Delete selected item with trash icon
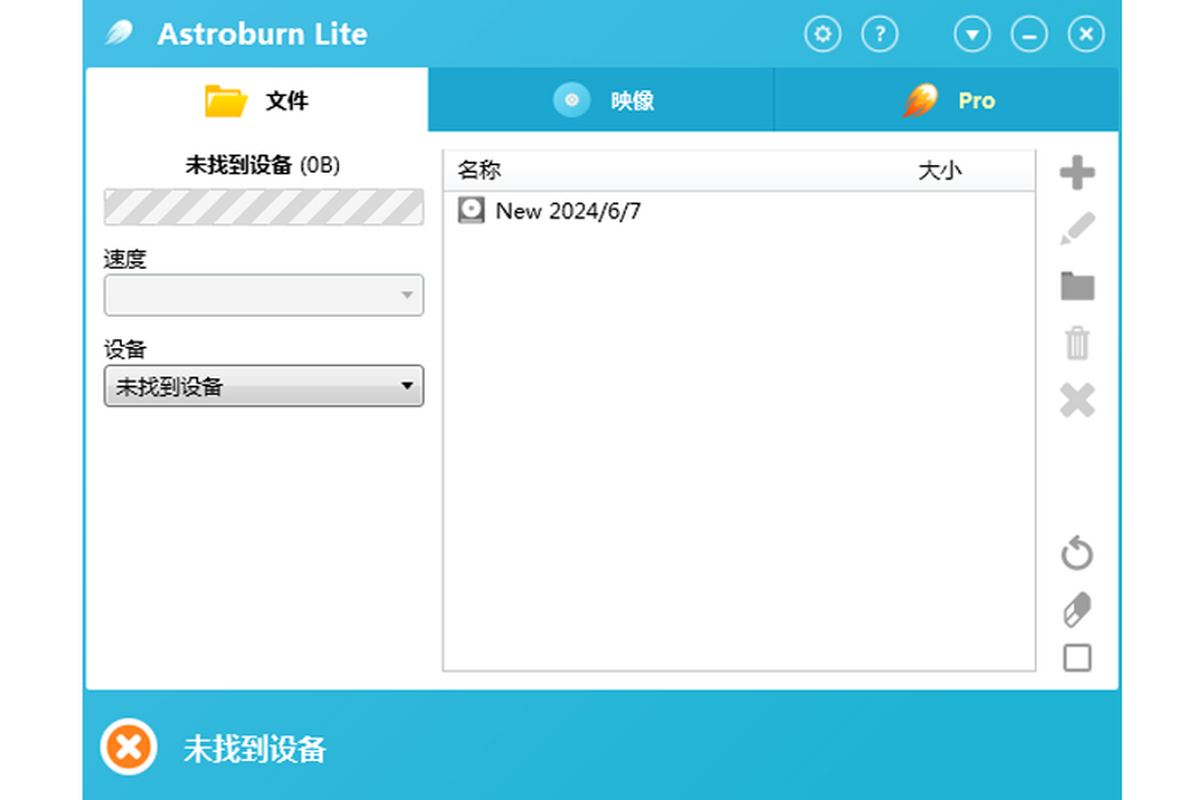Viewport: 1200px width, 800px height. [x=1077, y=343]
